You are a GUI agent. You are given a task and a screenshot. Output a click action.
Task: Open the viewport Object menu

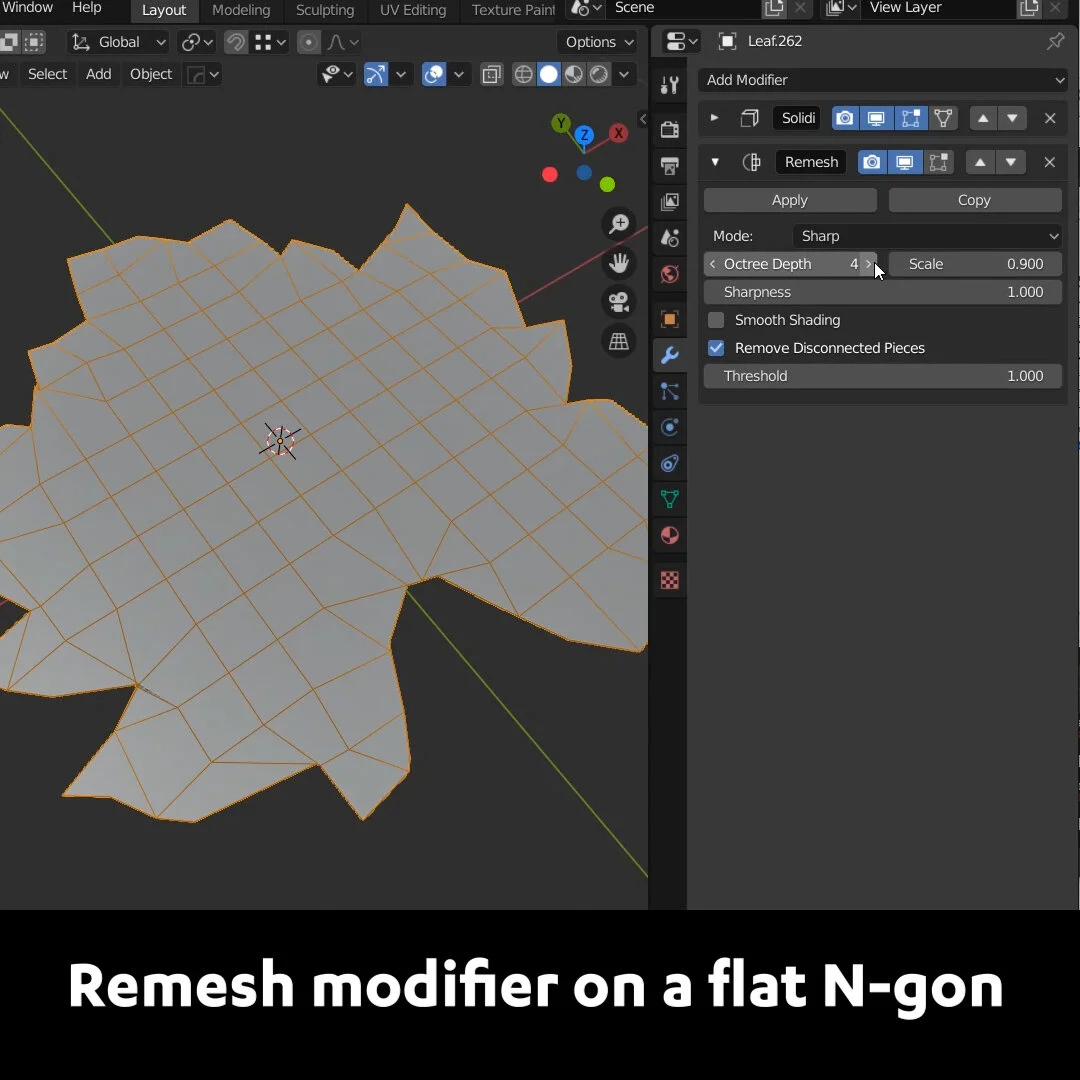pyautogui.click(x=151, y=74)
